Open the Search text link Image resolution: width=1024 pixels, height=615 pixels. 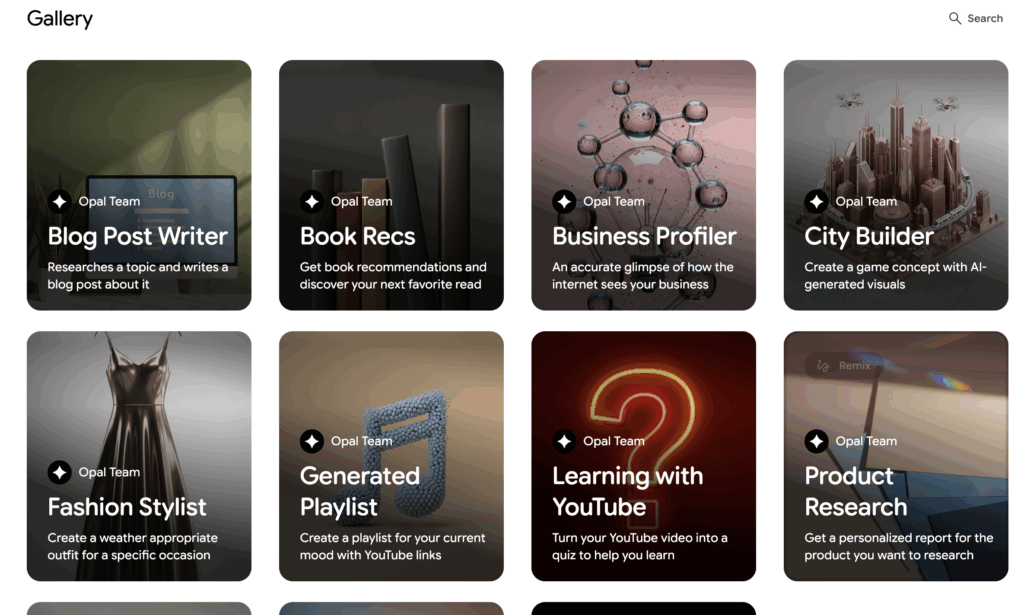point(985,18)
